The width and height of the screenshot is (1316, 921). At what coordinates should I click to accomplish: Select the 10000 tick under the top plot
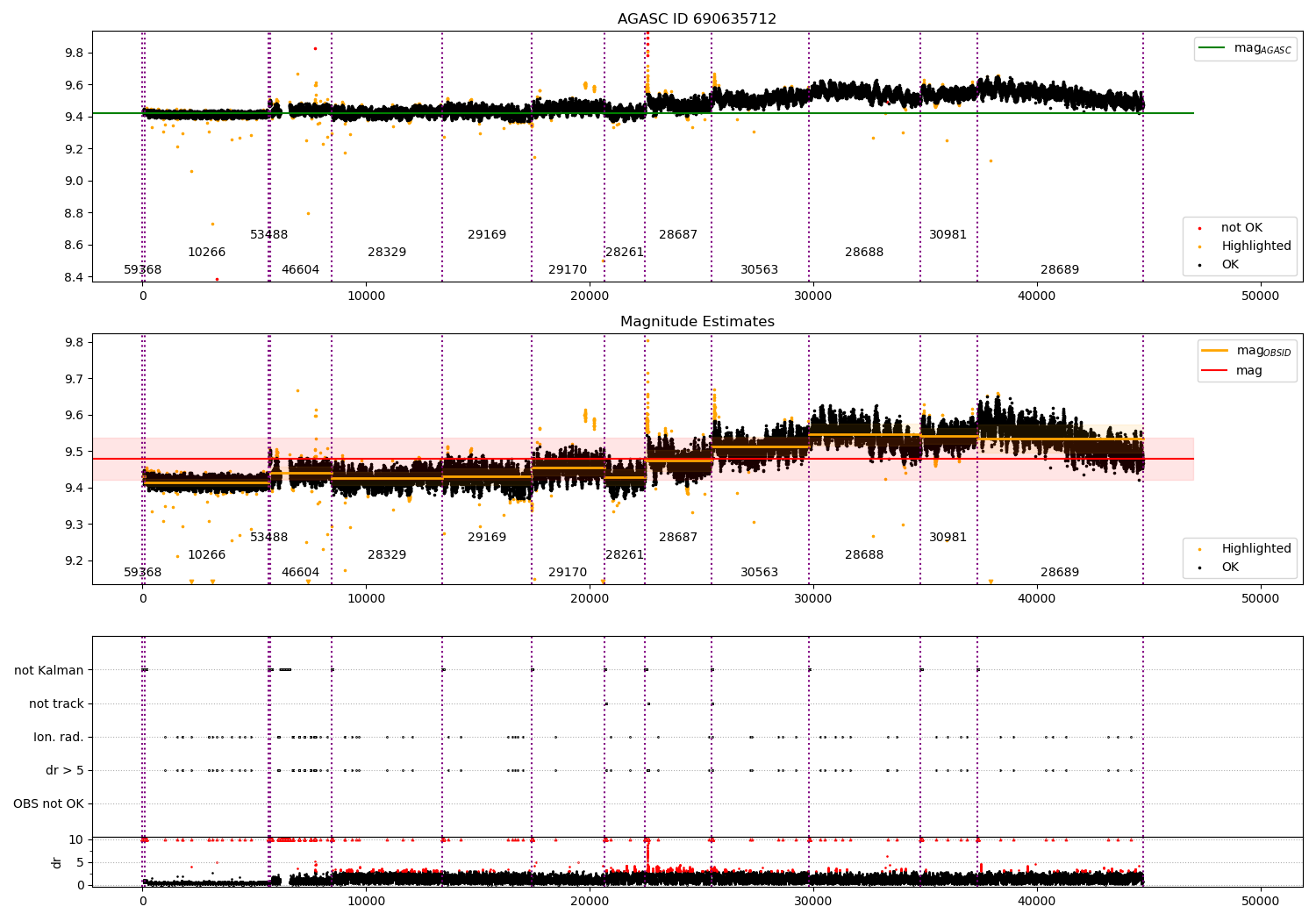[x=367, y=296]
